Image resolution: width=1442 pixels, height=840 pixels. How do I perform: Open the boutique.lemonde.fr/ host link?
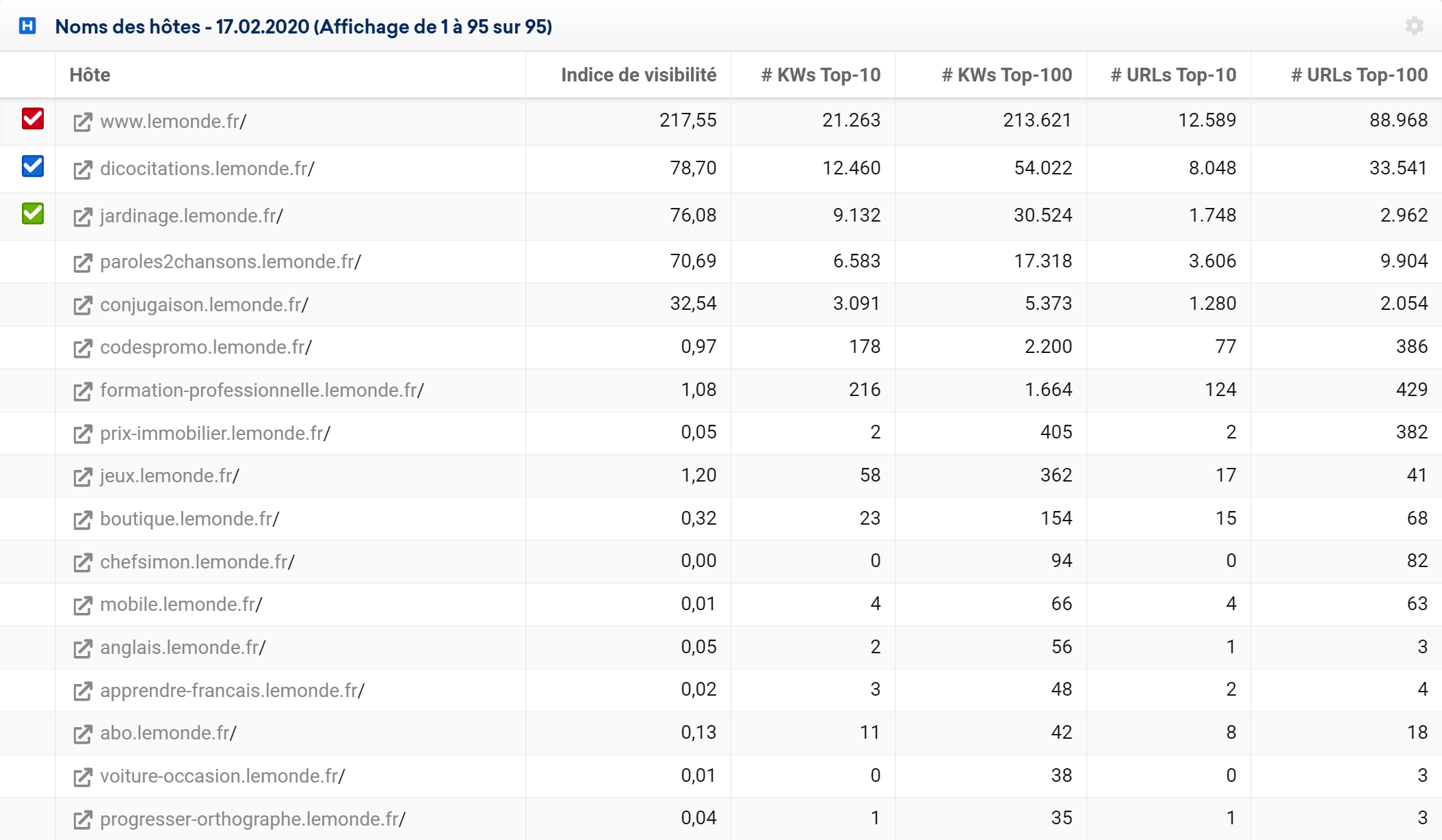(x=189, y=519)
